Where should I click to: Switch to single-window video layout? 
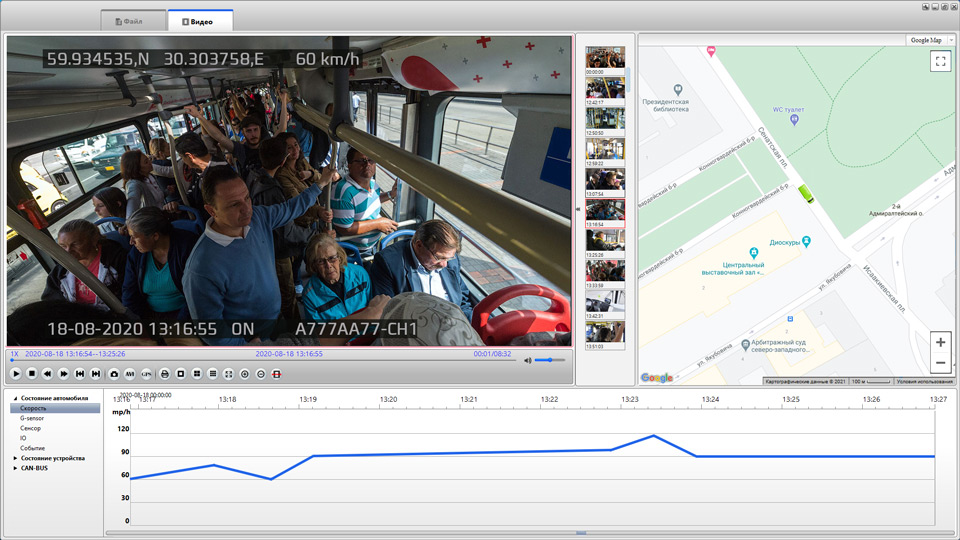[x=181, y=373]
